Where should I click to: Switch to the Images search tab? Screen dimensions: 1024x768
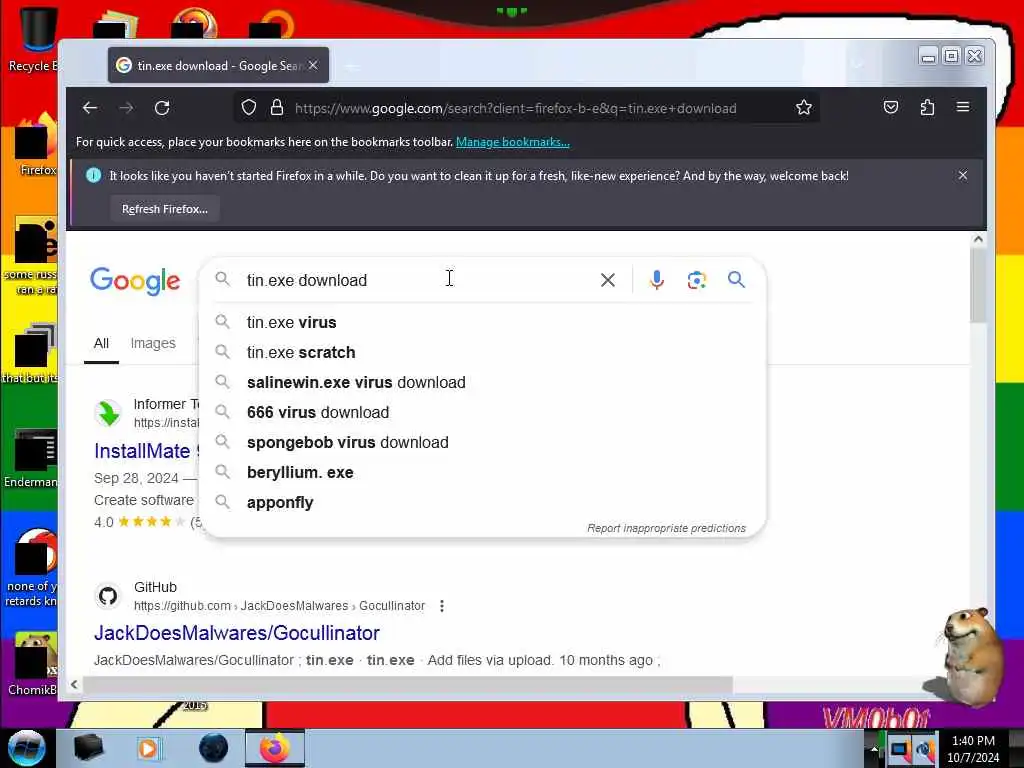(153, 343)
